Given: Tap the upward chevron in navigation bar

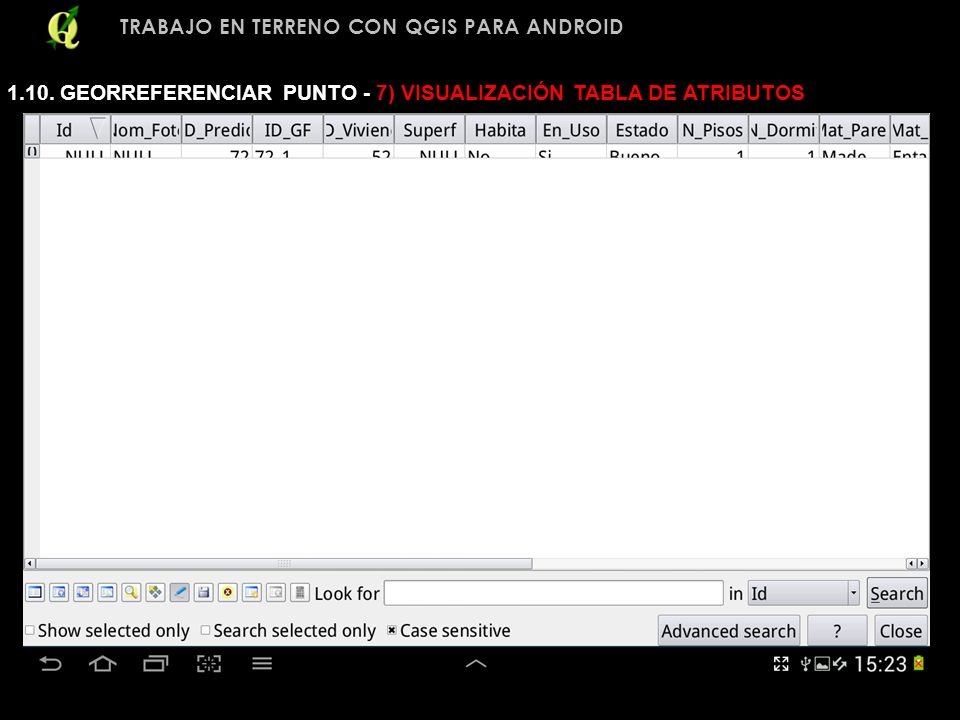Looking at the screenshot, I should click(476, 664).
